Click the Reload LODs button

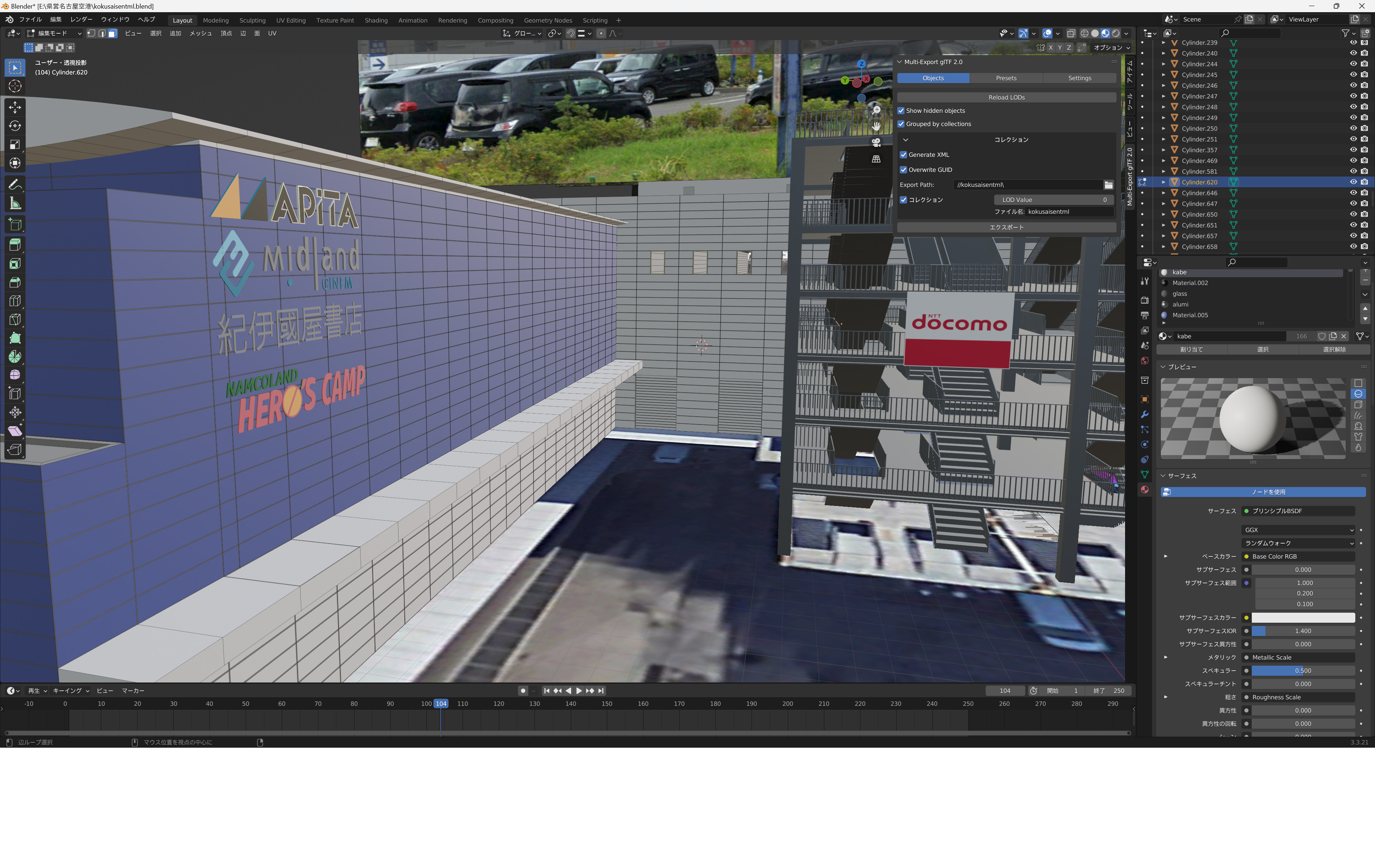(1007, 98)
